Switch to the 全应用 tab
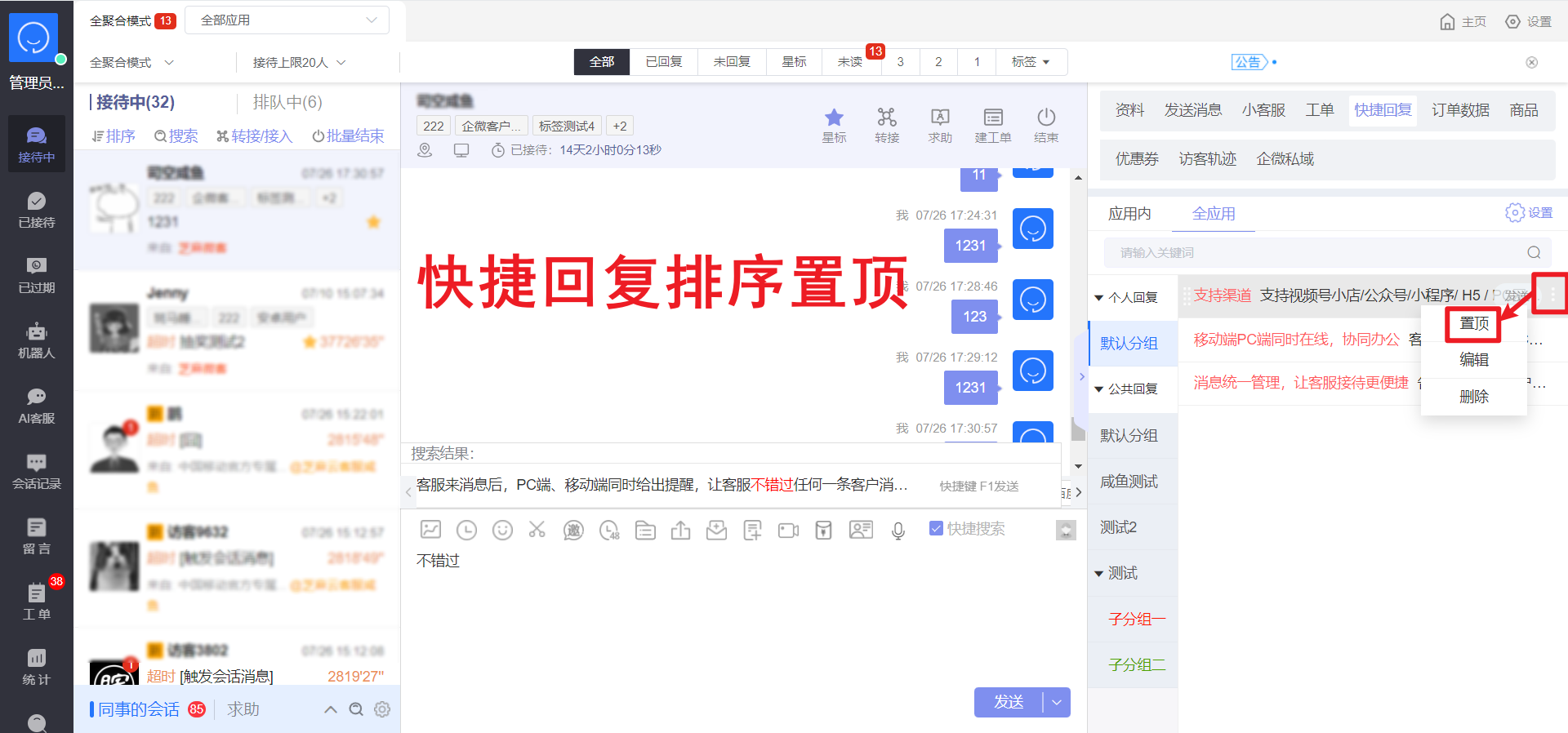The height and width of the screenshot is (733, 1568). tap(1214, 214)
